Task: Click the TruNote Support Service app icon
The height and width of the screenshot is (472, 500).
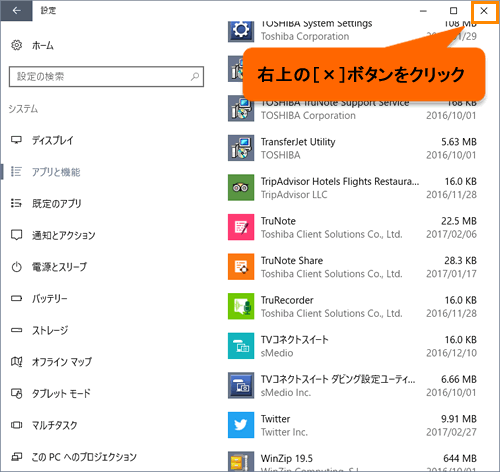Action: (241, 109)
